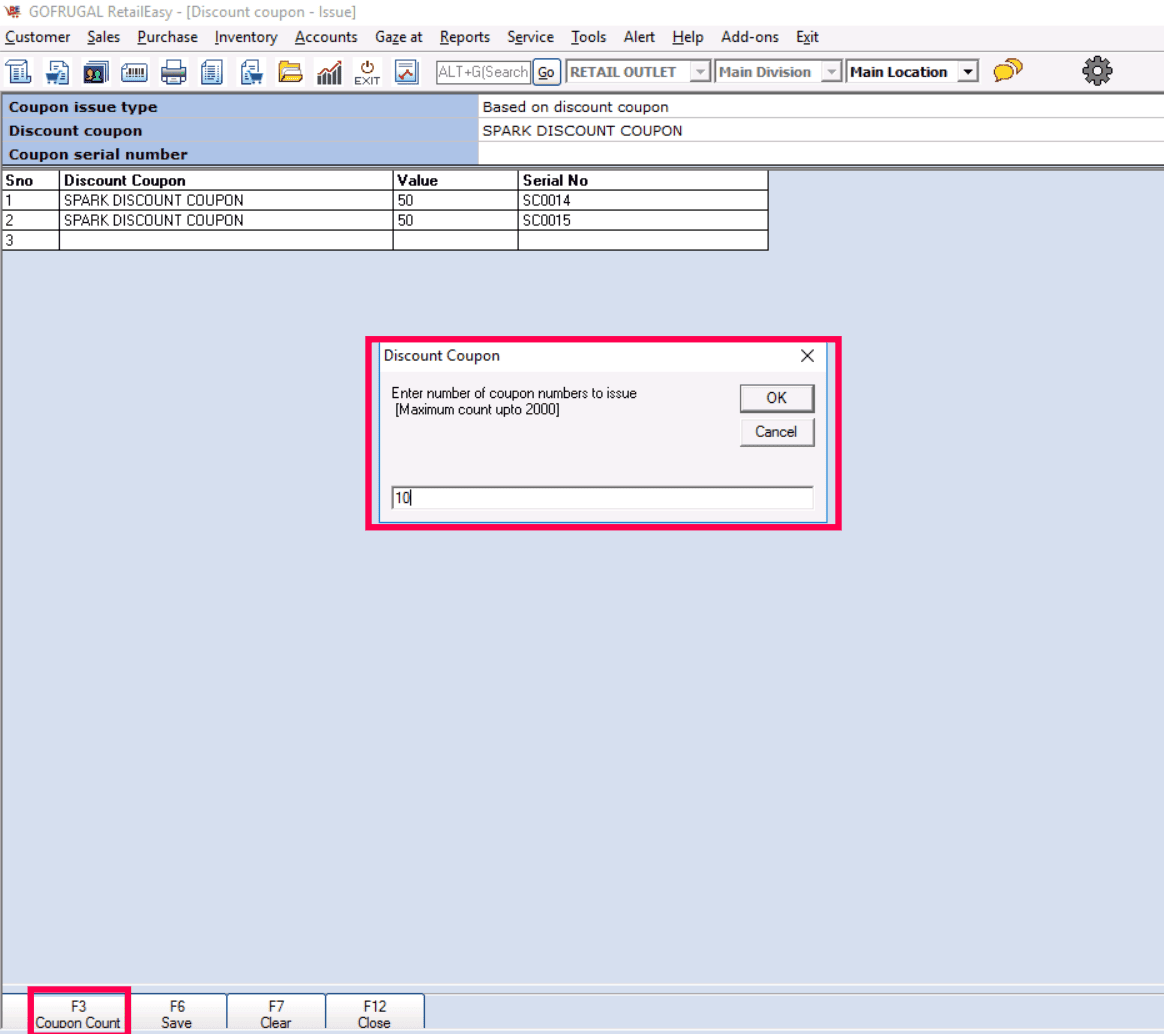Click the empty Coupon serial number field
1164x1034 pixels.
(x=821, y=154)
